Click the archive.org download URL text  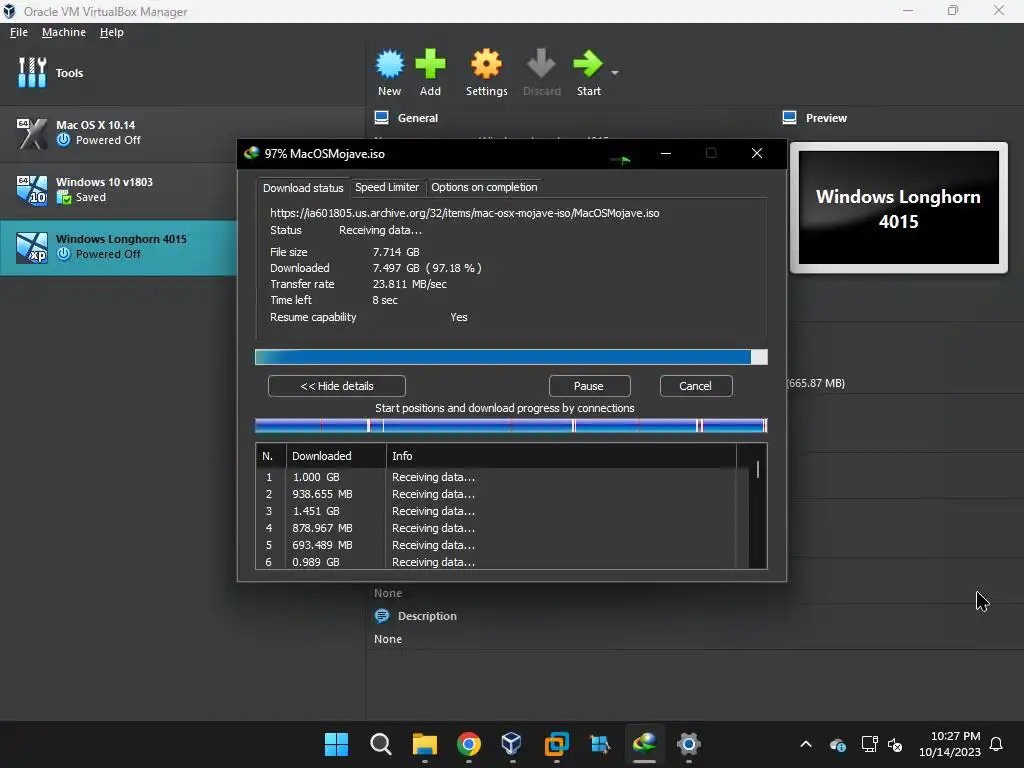click(464, 213)
